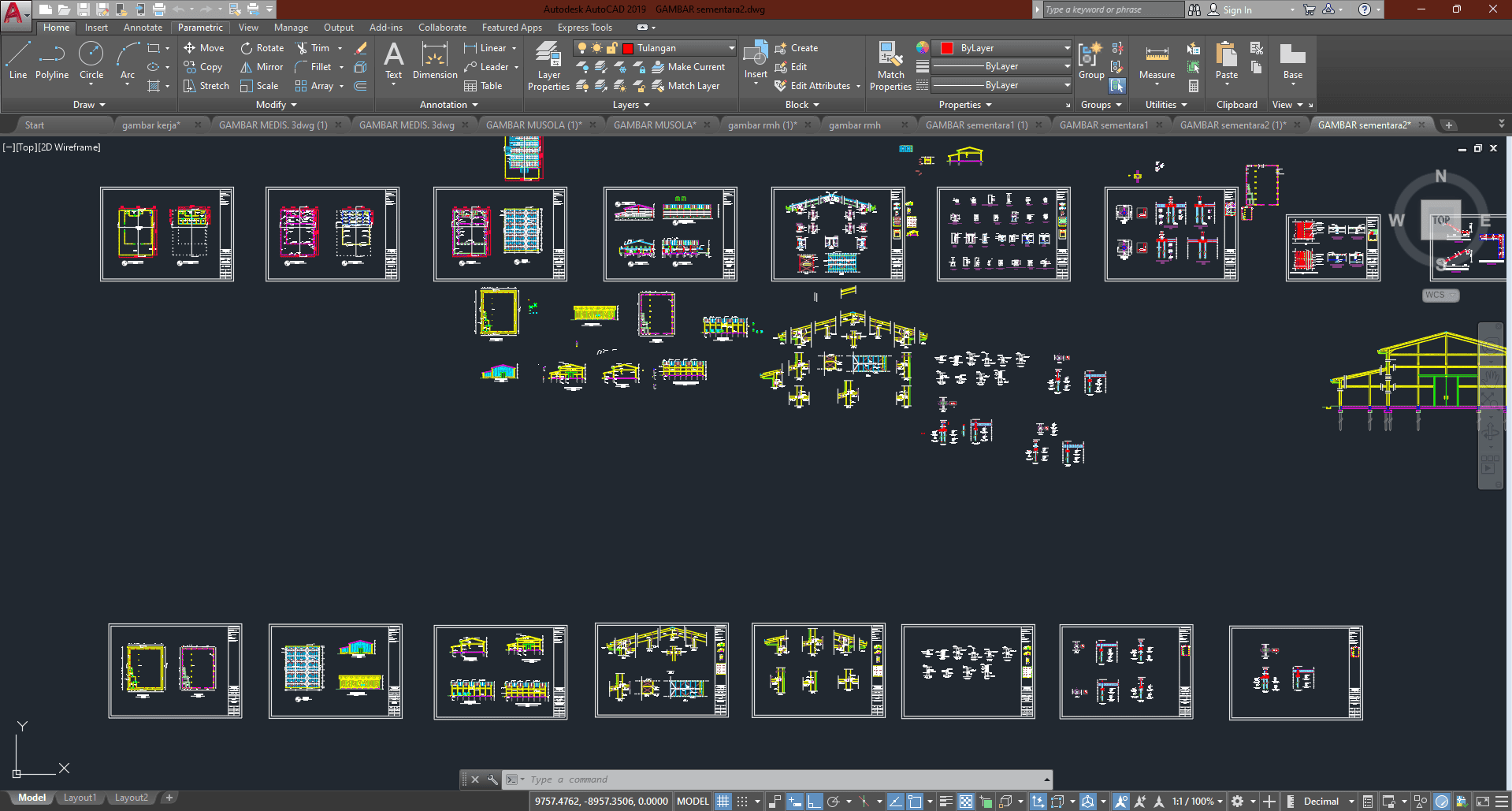
Task: Switch to GAMBAR MUSOLA* document tab
Action: 654,125
